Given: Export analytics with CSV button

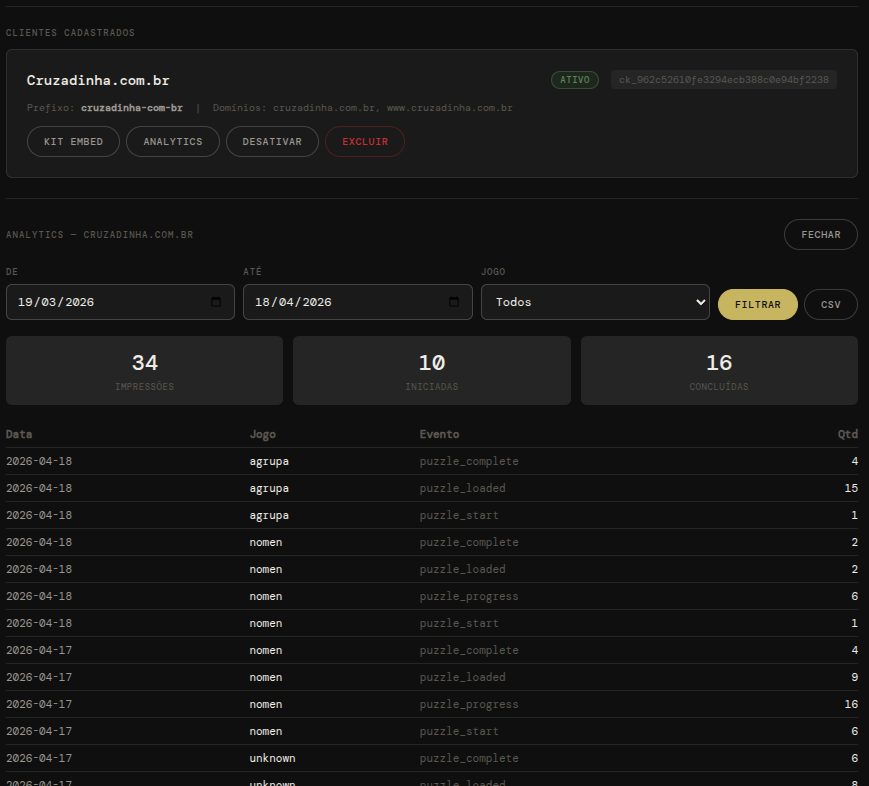Looking at the screenshot, I should click(x=830, y=304).
